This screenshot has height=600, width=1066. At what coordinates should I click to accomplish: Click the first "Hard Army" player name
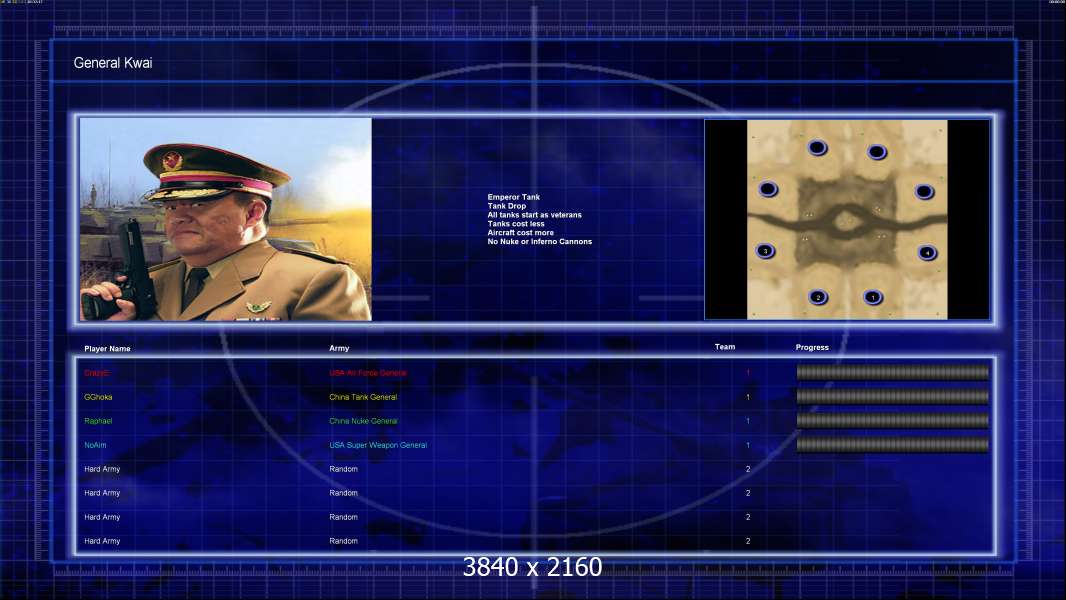102,469
